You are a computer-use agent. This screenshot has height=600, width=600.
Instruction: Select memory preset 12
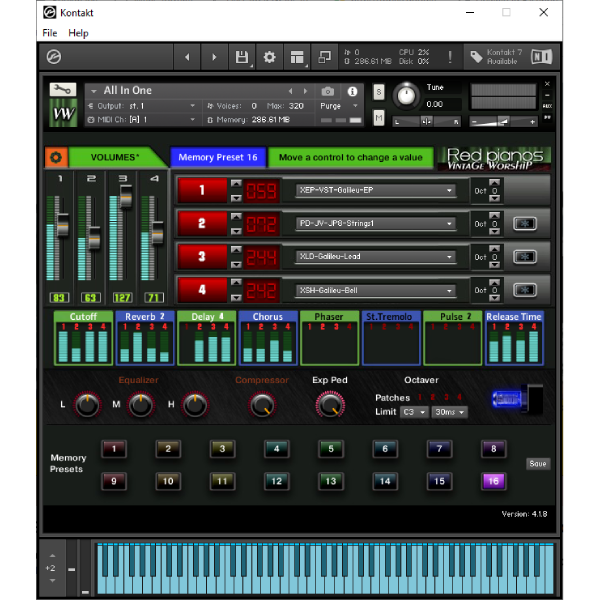click(x=276, y=481)
